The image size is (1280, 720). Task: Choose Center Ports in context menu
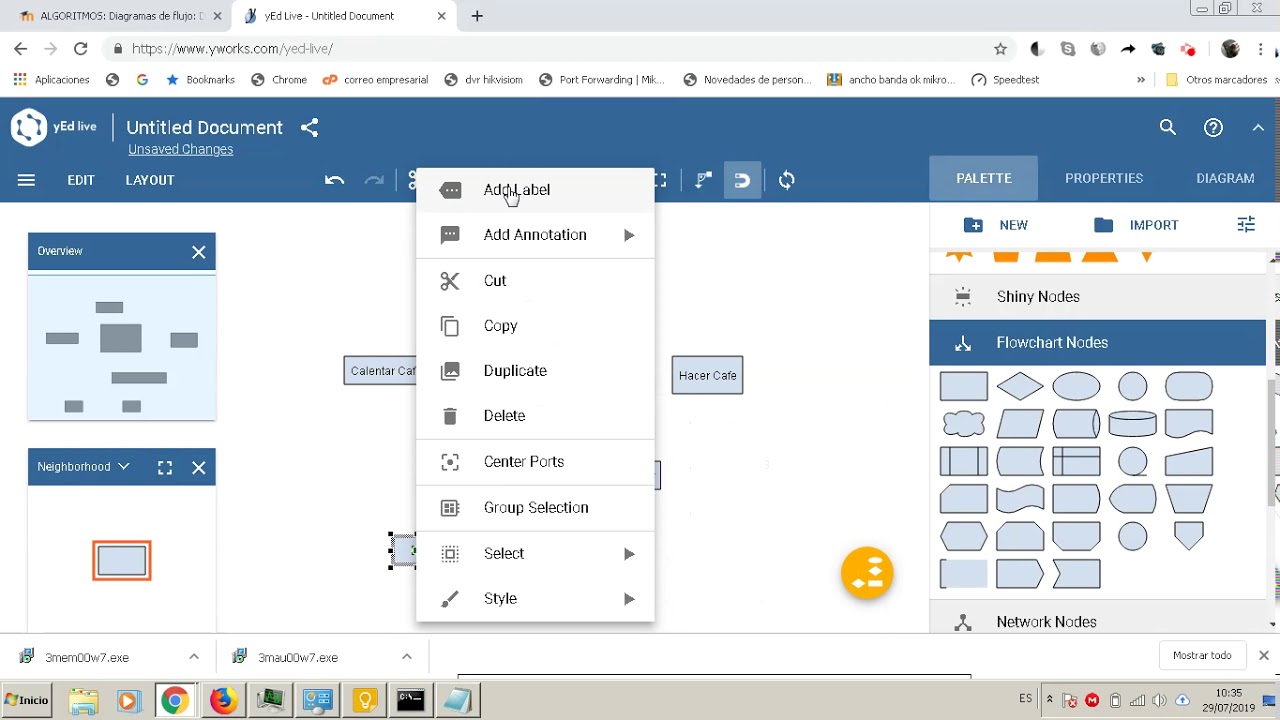pyautogui.click(x=535, y=462)
